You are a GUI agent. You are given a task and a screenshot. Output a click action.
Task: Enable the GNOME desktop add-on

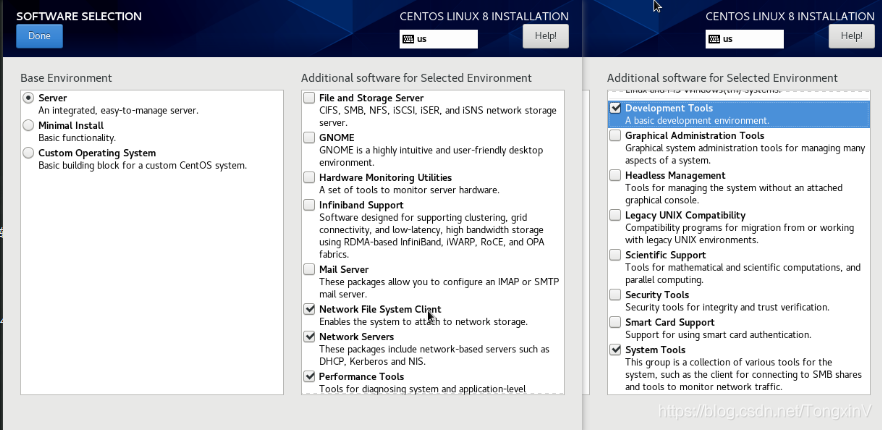309,137
